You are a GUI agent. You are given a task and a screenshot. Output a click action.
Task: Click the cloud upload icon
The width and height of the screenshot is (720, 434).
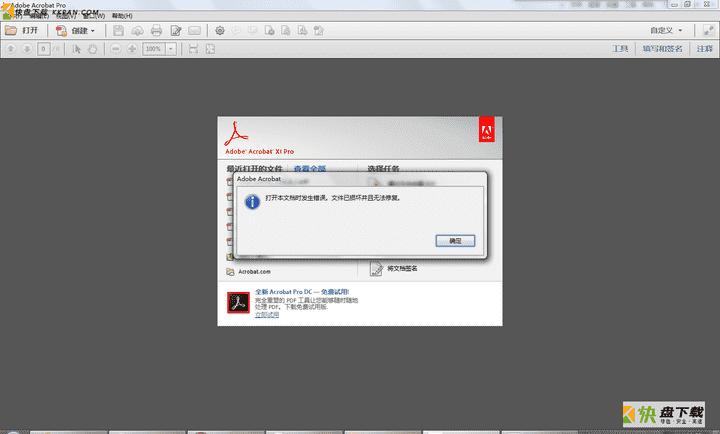point(137,31)
